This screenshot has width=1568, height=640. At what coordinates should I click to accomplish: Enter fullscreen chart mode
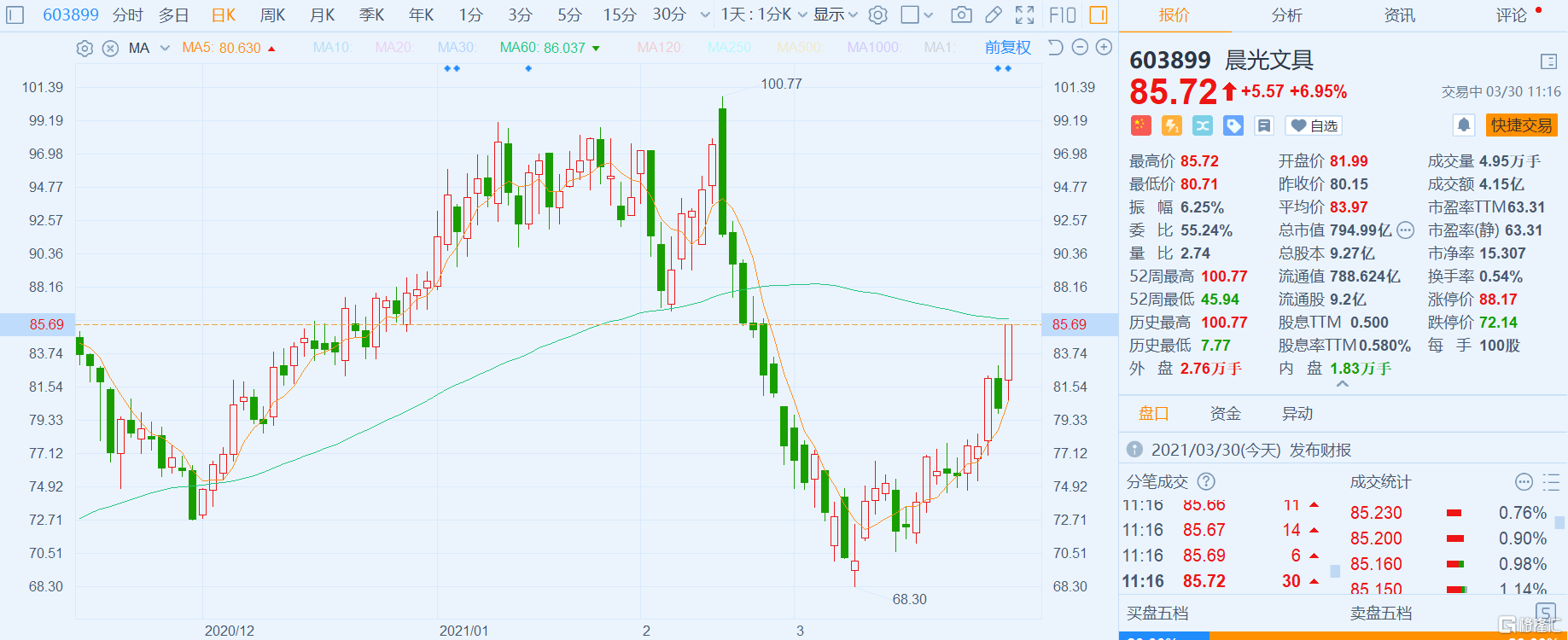click(x=1025, y=15)
